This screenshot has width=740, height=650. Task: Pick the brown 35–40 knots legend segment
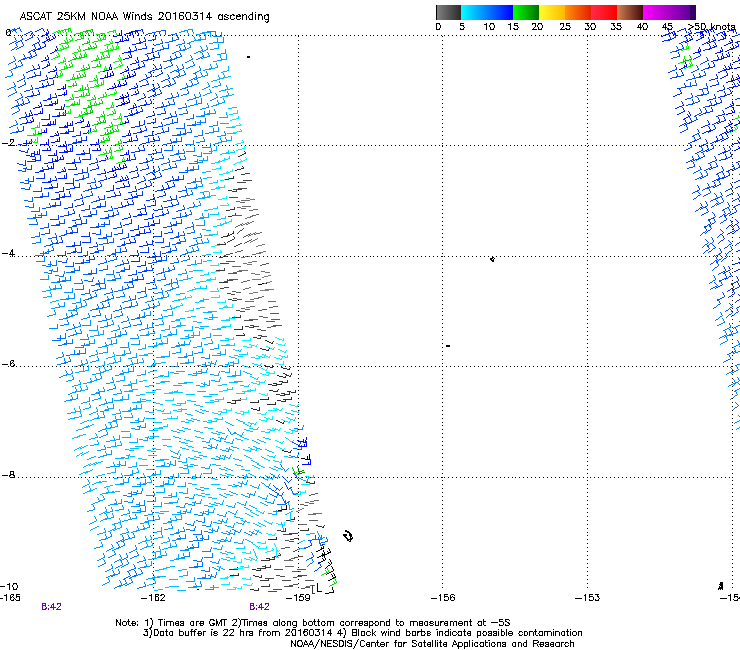pyautogui.click(x=630, y=12)
